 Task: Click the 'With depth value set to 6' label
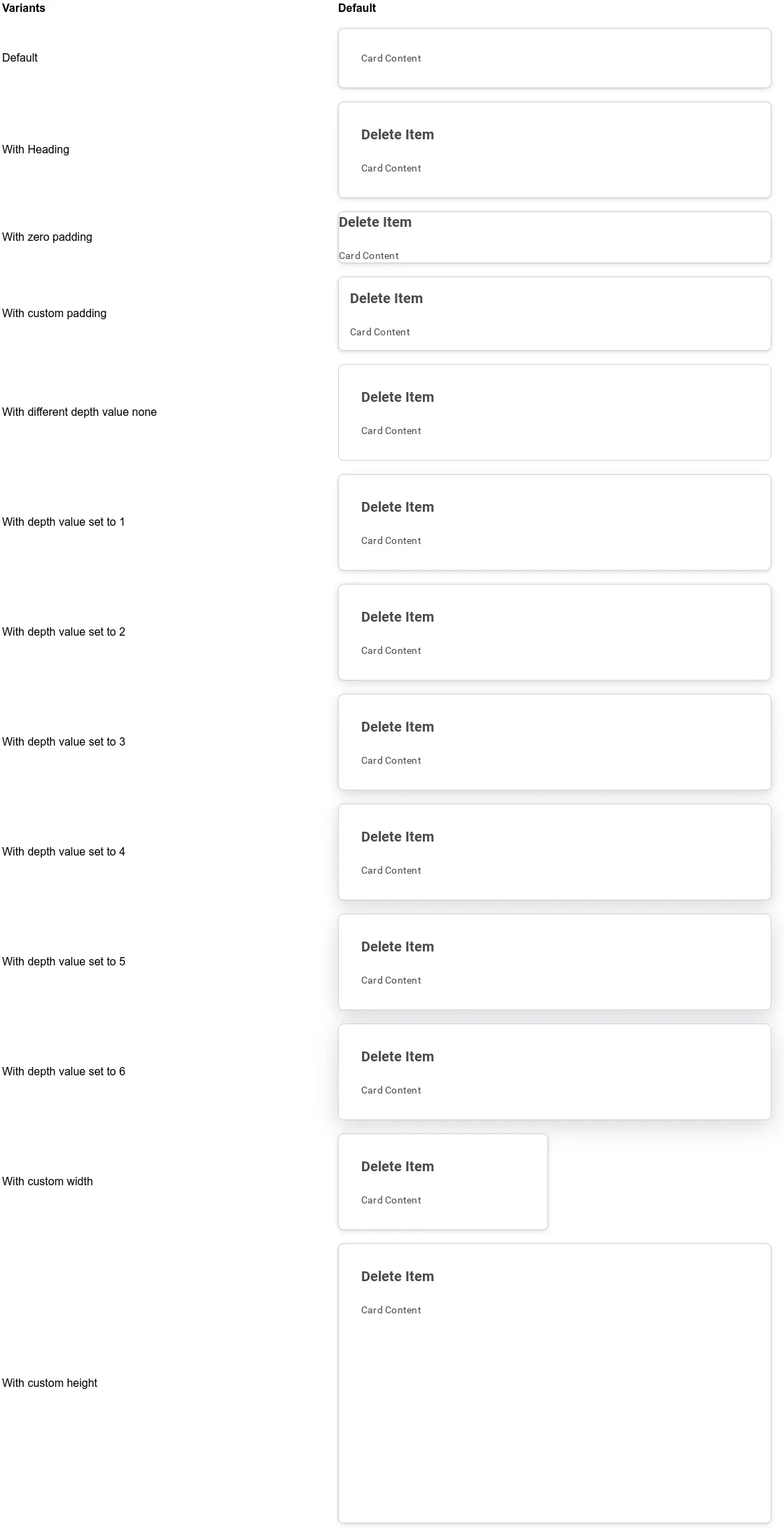click(64, 1071)
